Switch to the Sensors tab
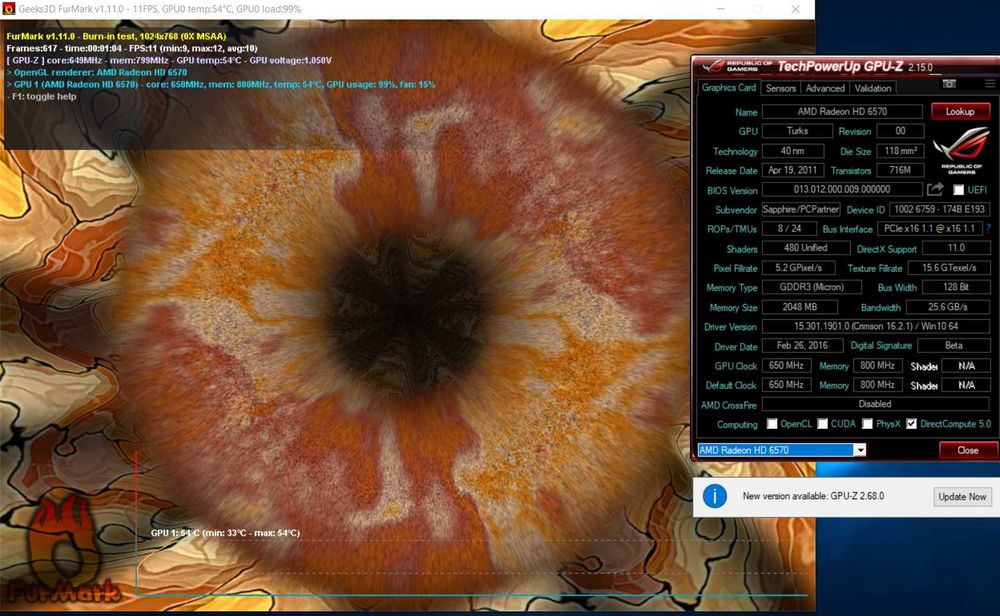 tap(781, 88)
